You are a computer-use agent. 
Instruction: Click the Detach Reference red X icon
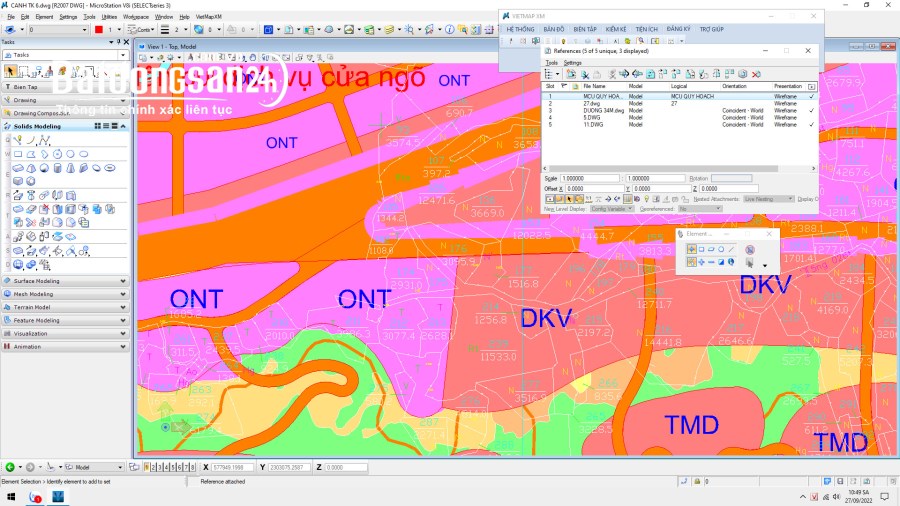point(756,74)
